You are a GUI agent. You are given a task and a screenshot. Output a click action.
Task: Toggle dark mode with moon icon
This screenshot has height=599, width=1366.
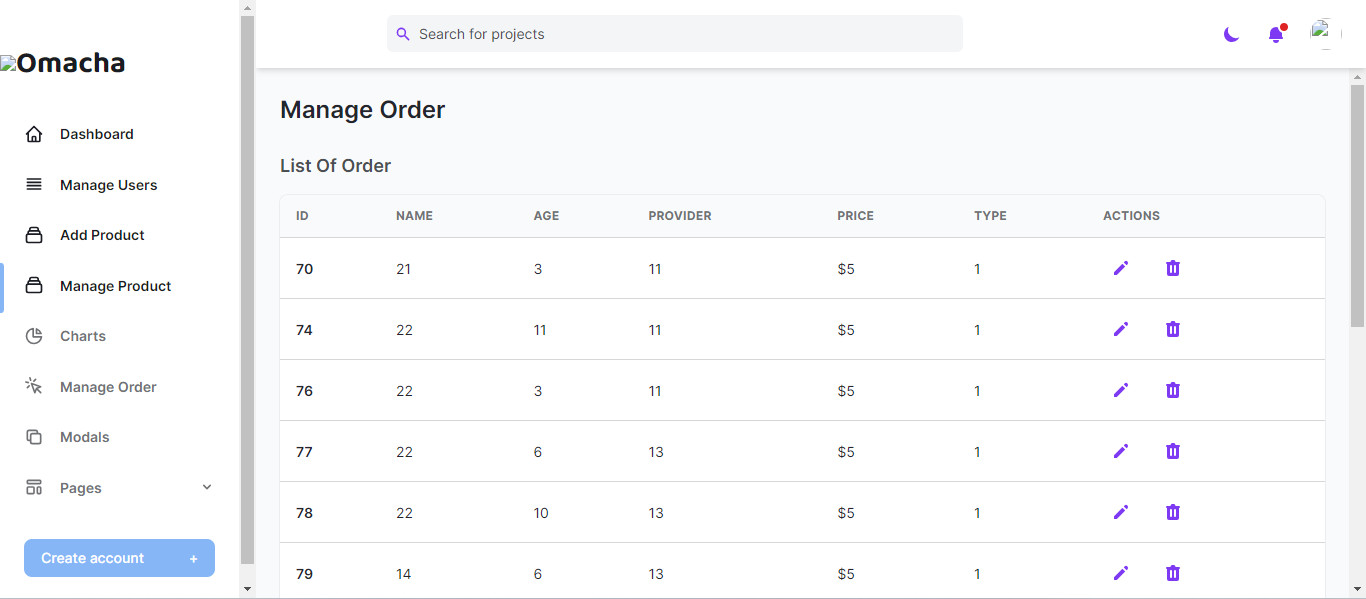(1231, 34)
